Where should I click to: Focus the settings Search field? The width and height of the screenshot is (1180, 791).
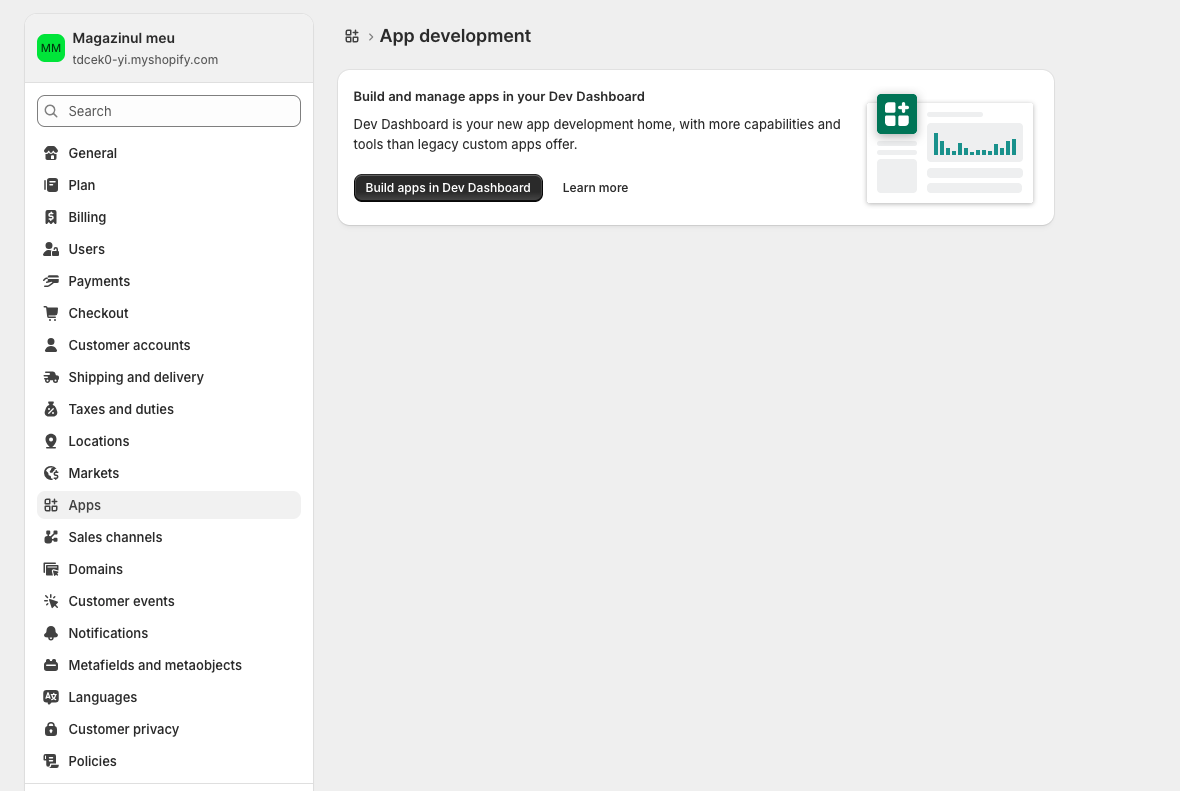[169, 111]
